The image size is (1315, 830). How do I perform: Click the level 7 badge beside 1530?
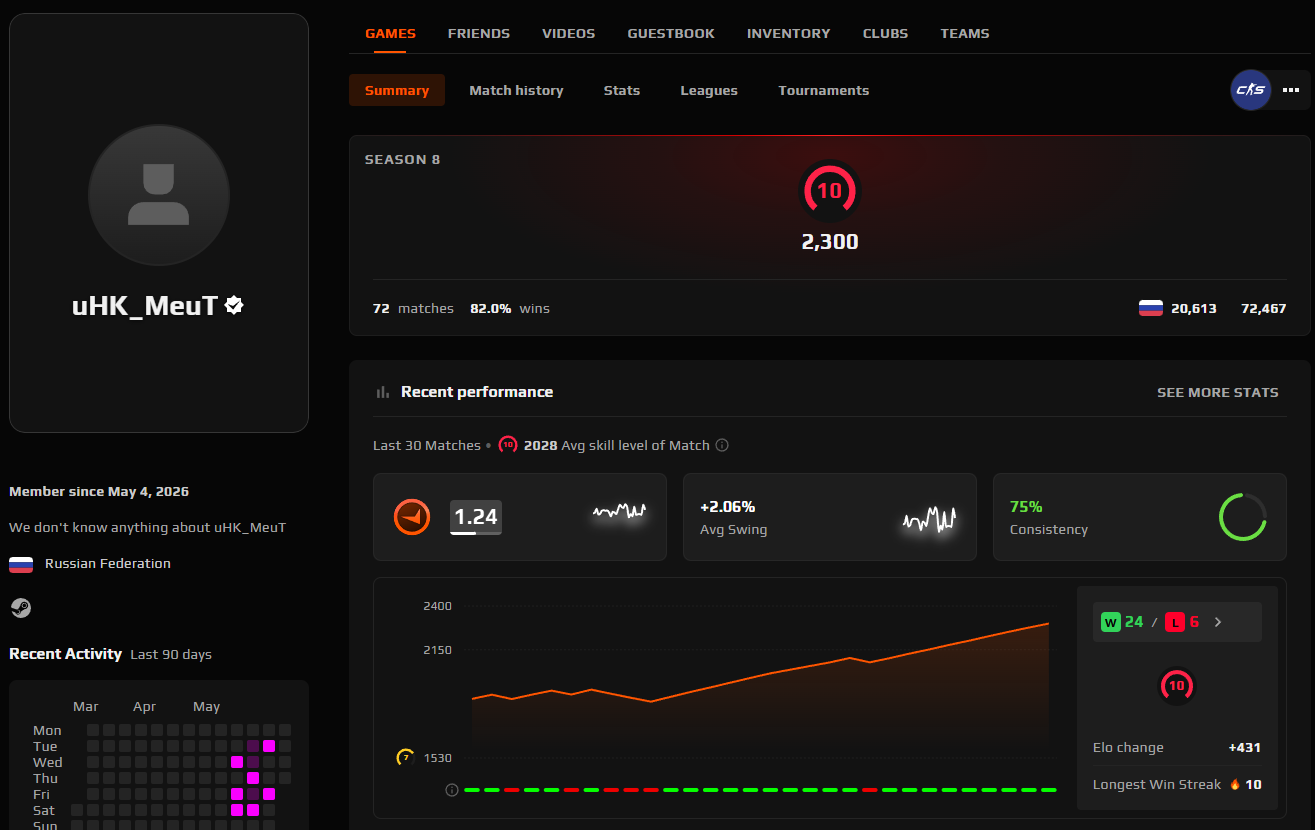(x=405, y=757)
